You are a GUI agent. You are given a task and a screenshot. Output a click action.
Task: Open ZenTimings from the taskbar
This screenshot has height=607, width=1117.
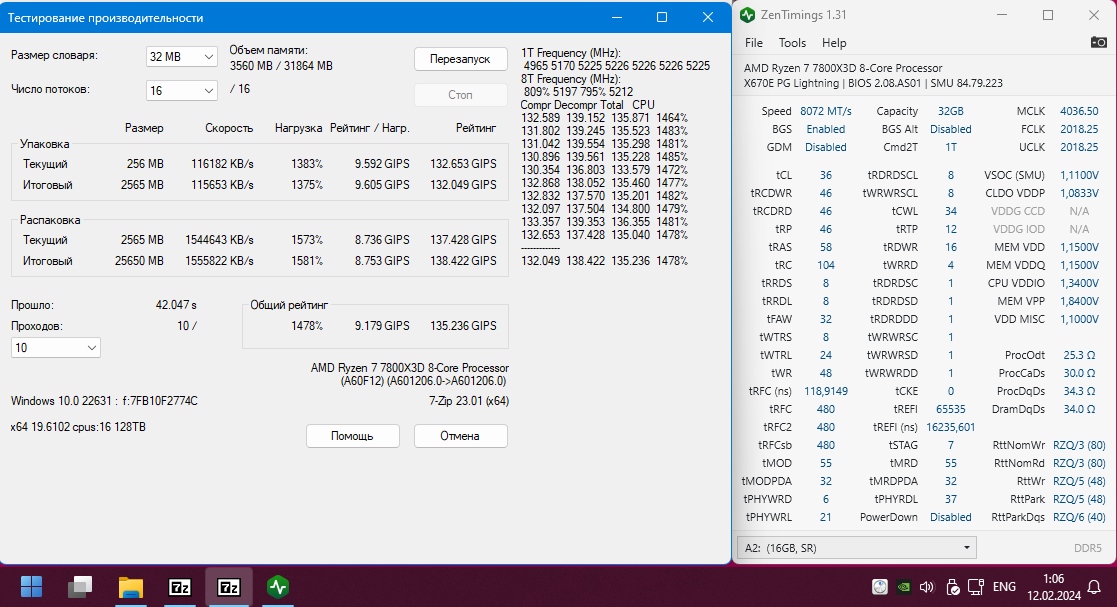point(278,587)
